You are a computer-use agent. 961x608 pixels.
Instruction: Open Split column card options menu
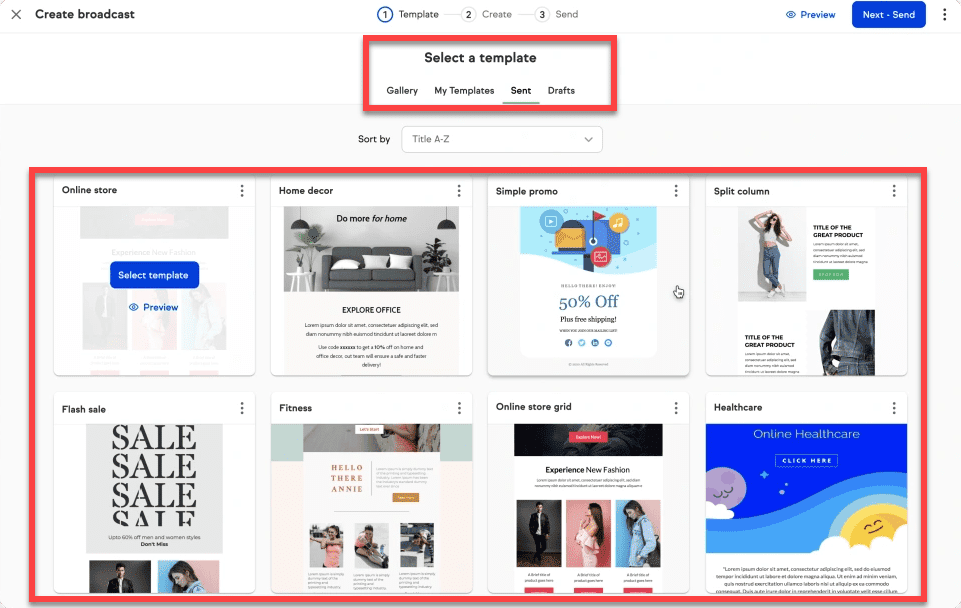tap(894, 191)
